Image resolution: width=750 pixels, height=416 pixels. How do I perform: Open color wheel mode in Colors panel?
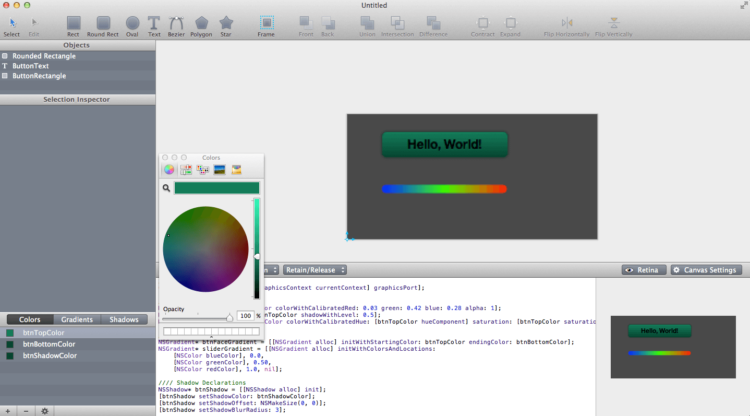click(x=169, y=170)
